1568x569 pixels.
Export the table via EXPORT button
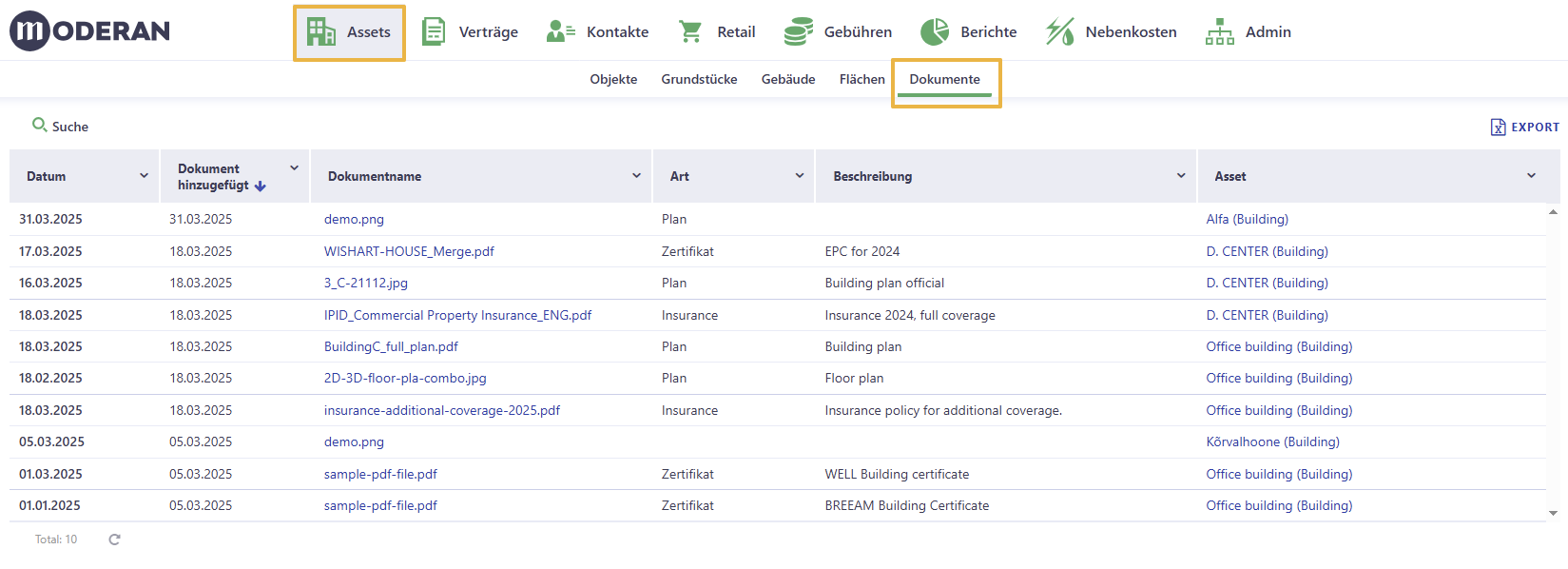point(1525,127)
